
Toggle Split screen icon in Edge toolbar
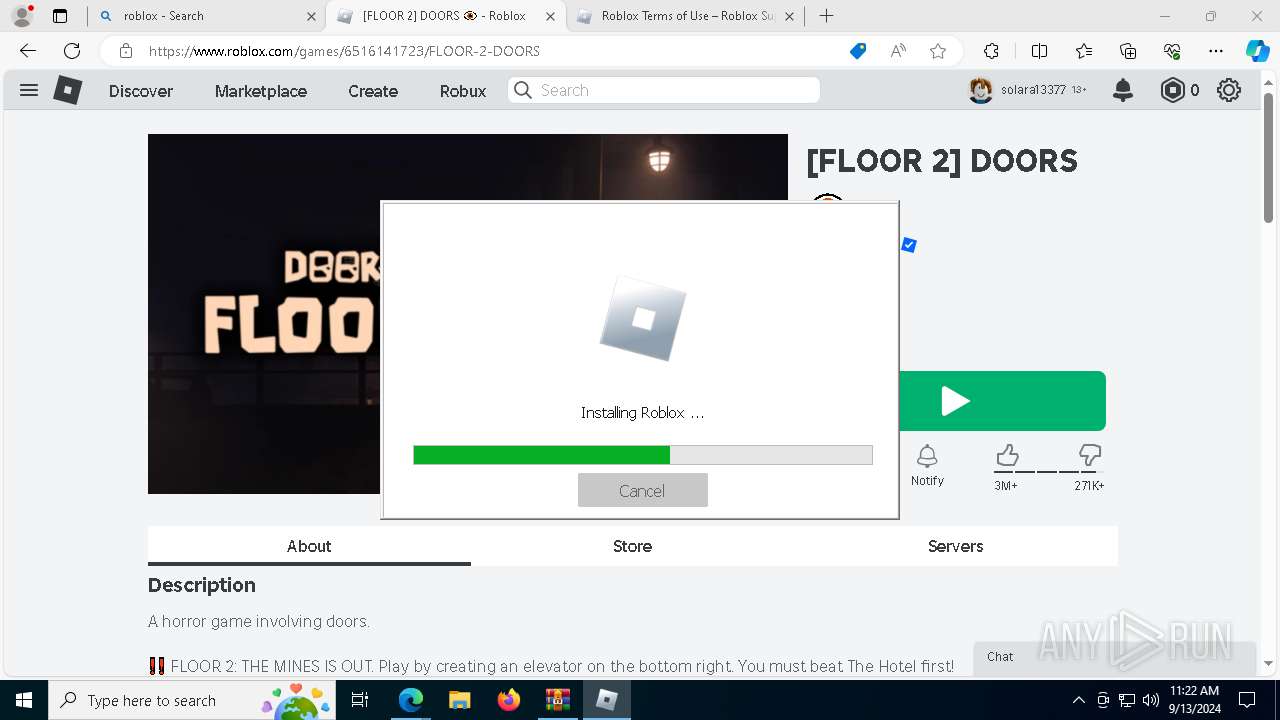[x=1039, y=51]
